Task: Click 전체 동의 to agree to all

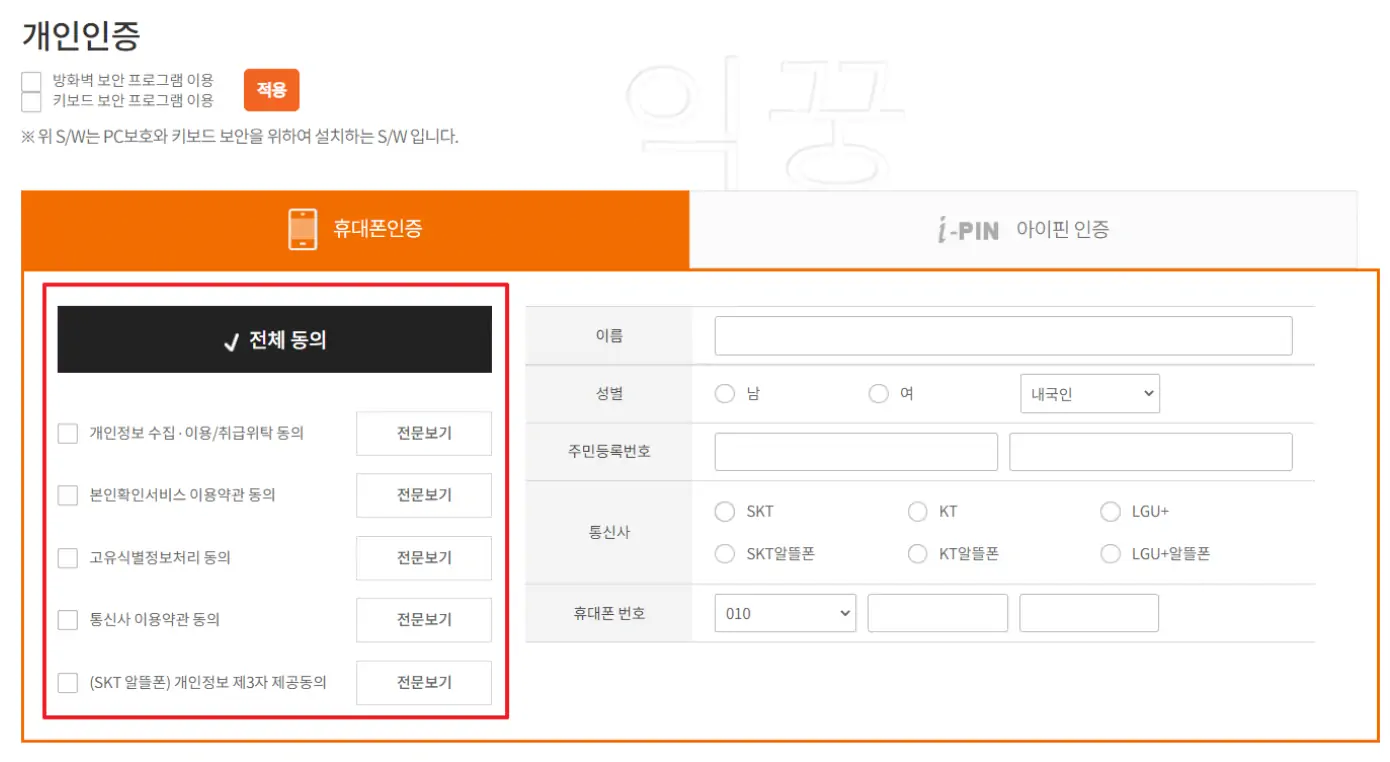Action: 274,338
